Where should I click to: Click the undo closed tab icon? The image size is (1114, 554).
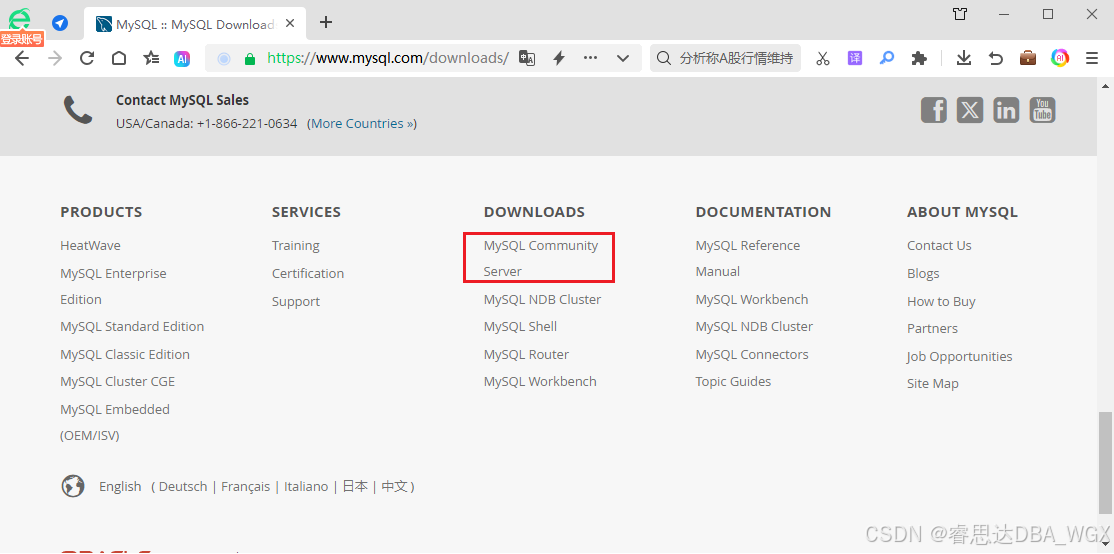coord(996,58)
